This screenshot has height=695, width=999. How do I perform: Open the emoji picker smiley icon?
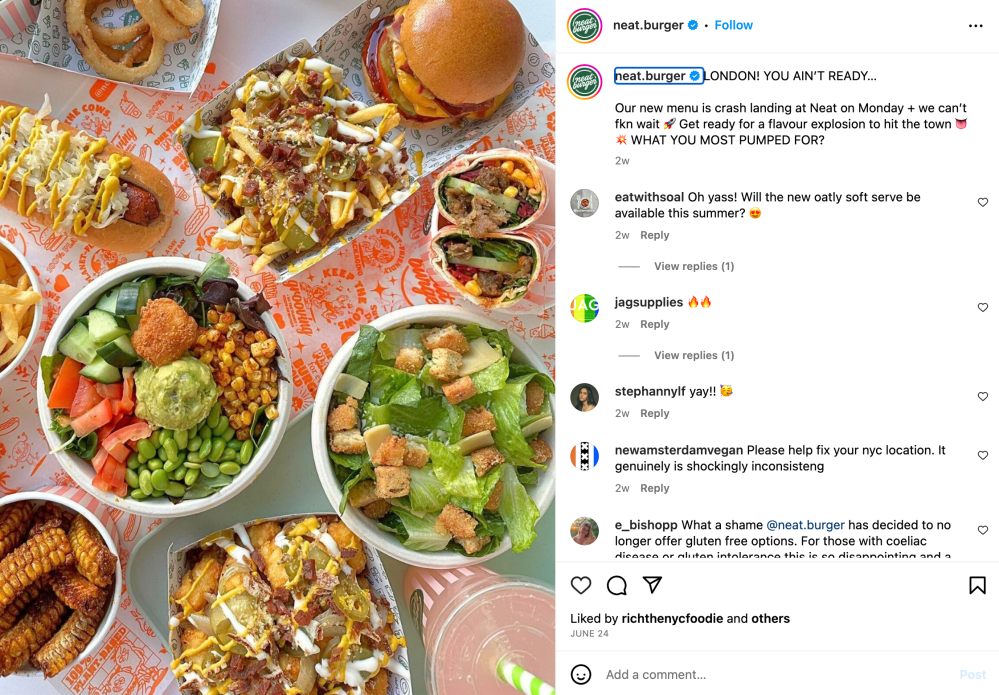(x=580, y=674)
